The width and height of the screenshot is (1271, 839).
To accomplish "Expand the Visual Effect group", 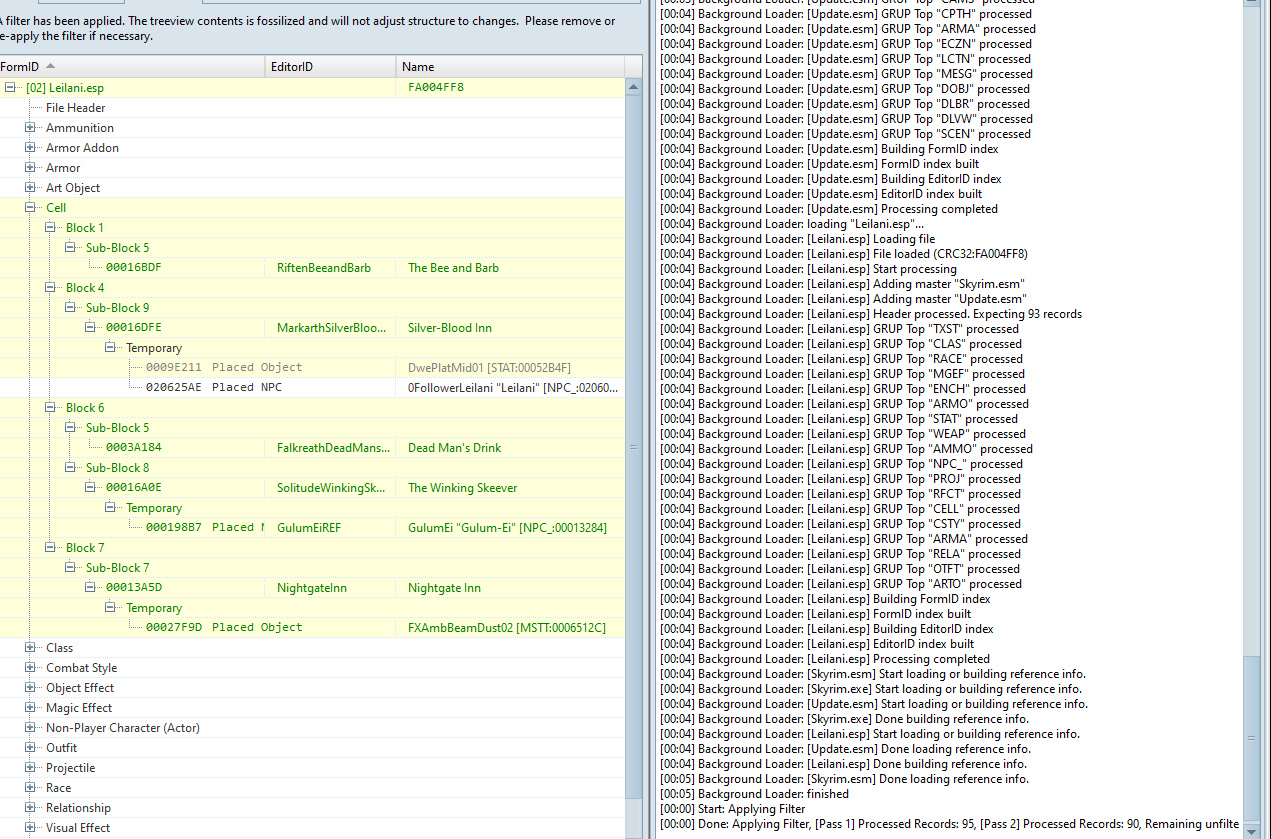I will 30,828.
